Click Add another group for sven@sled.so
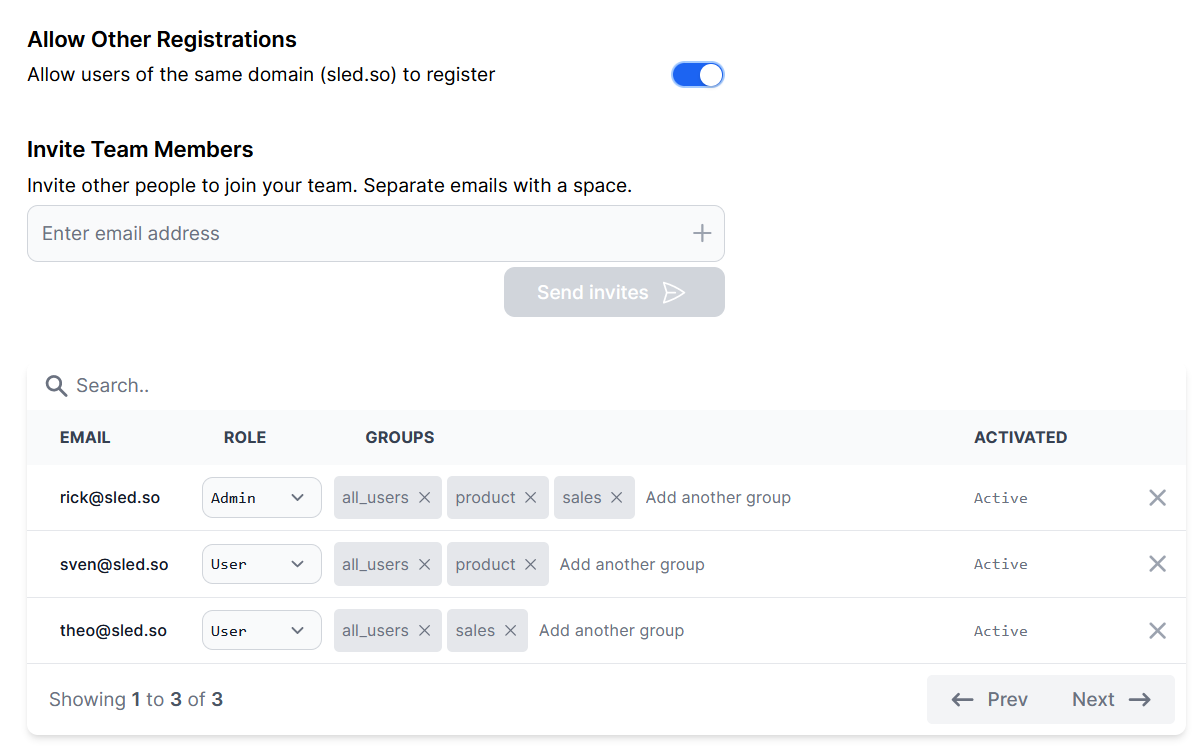The width and height of the screenshot is (1197, 754). click(x=632, y=564)
